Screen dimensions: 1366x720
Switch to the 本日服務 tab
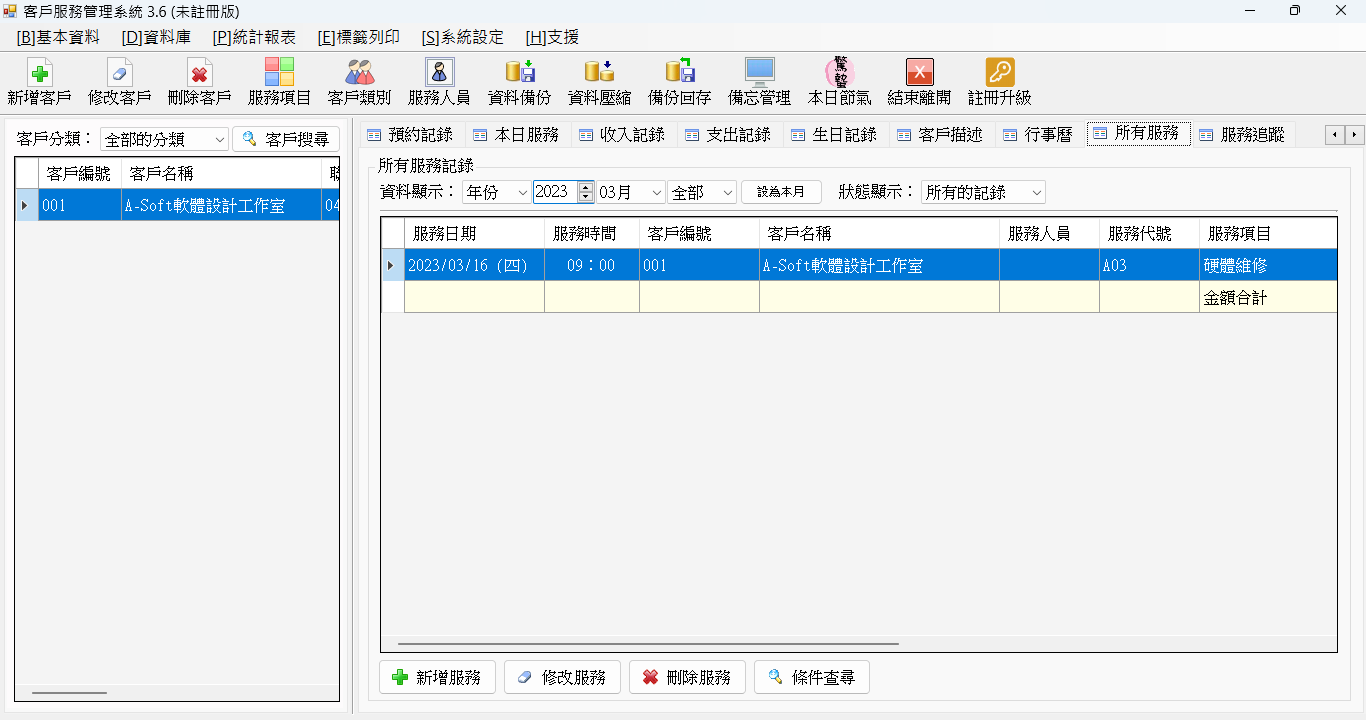pos(517,135)
